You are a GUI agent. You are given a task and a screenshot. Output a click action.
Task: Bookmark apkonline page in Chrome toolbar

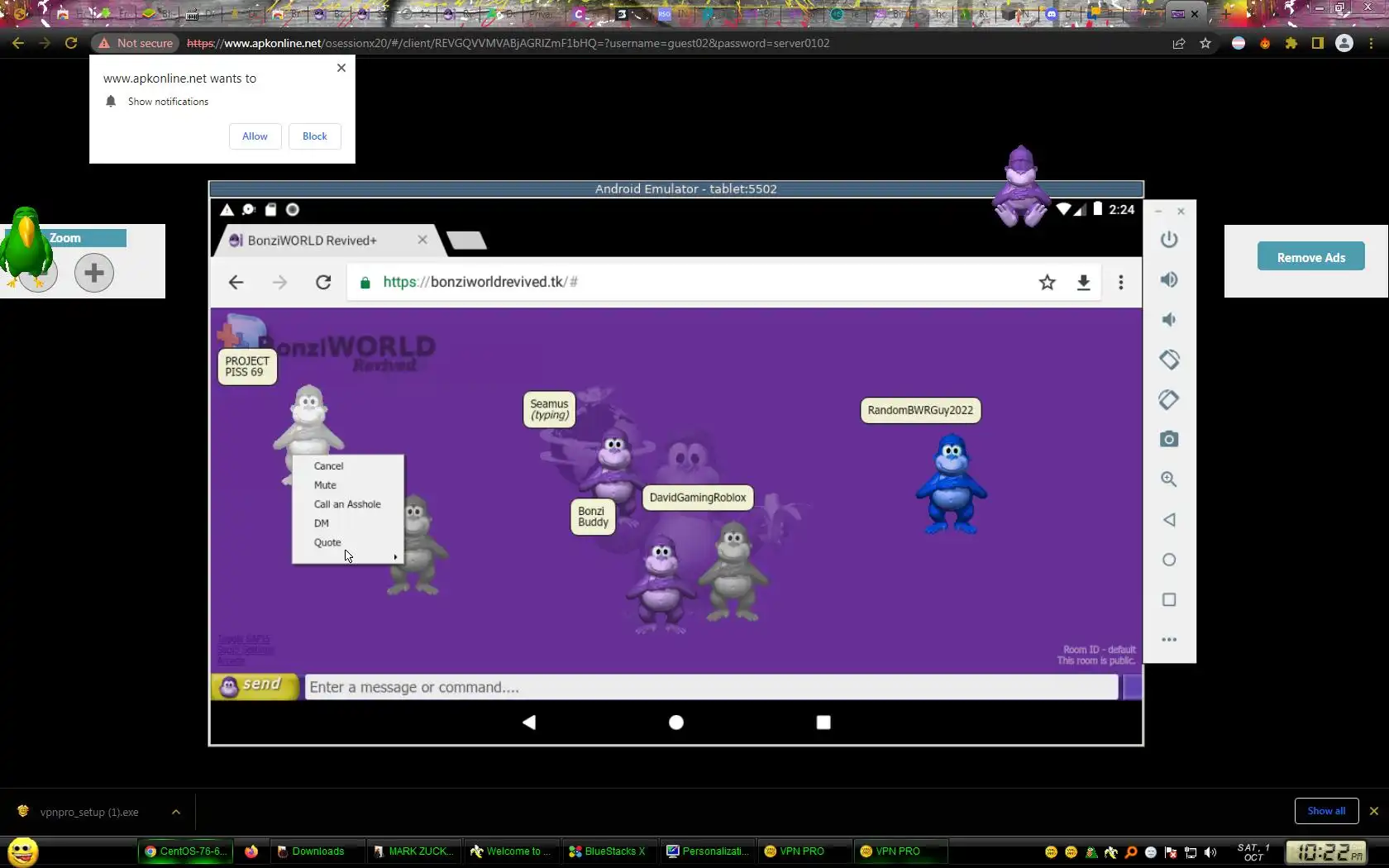1205,43
